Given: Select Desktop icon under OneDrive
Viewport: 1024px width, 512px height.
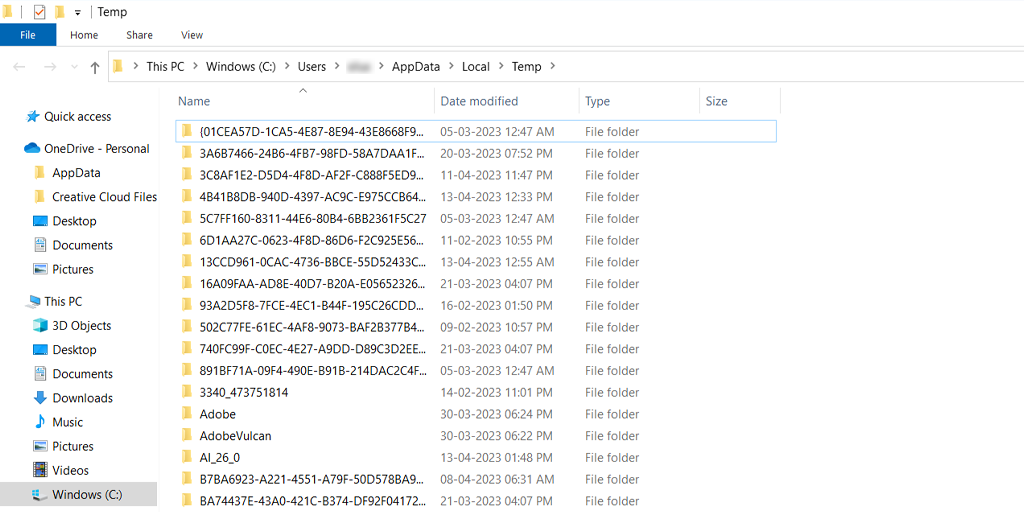Looking at the screenshot, I should (40, 221).
